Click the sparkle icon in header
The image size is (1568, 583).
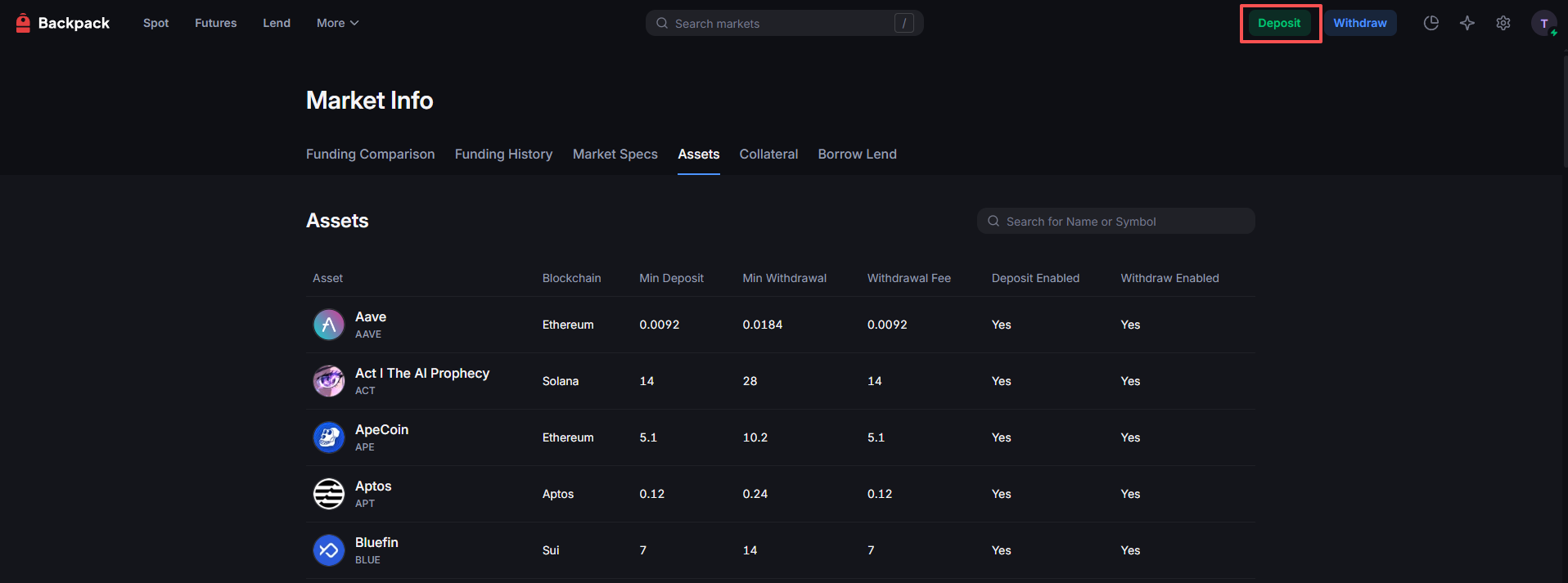click(1467, 23)
